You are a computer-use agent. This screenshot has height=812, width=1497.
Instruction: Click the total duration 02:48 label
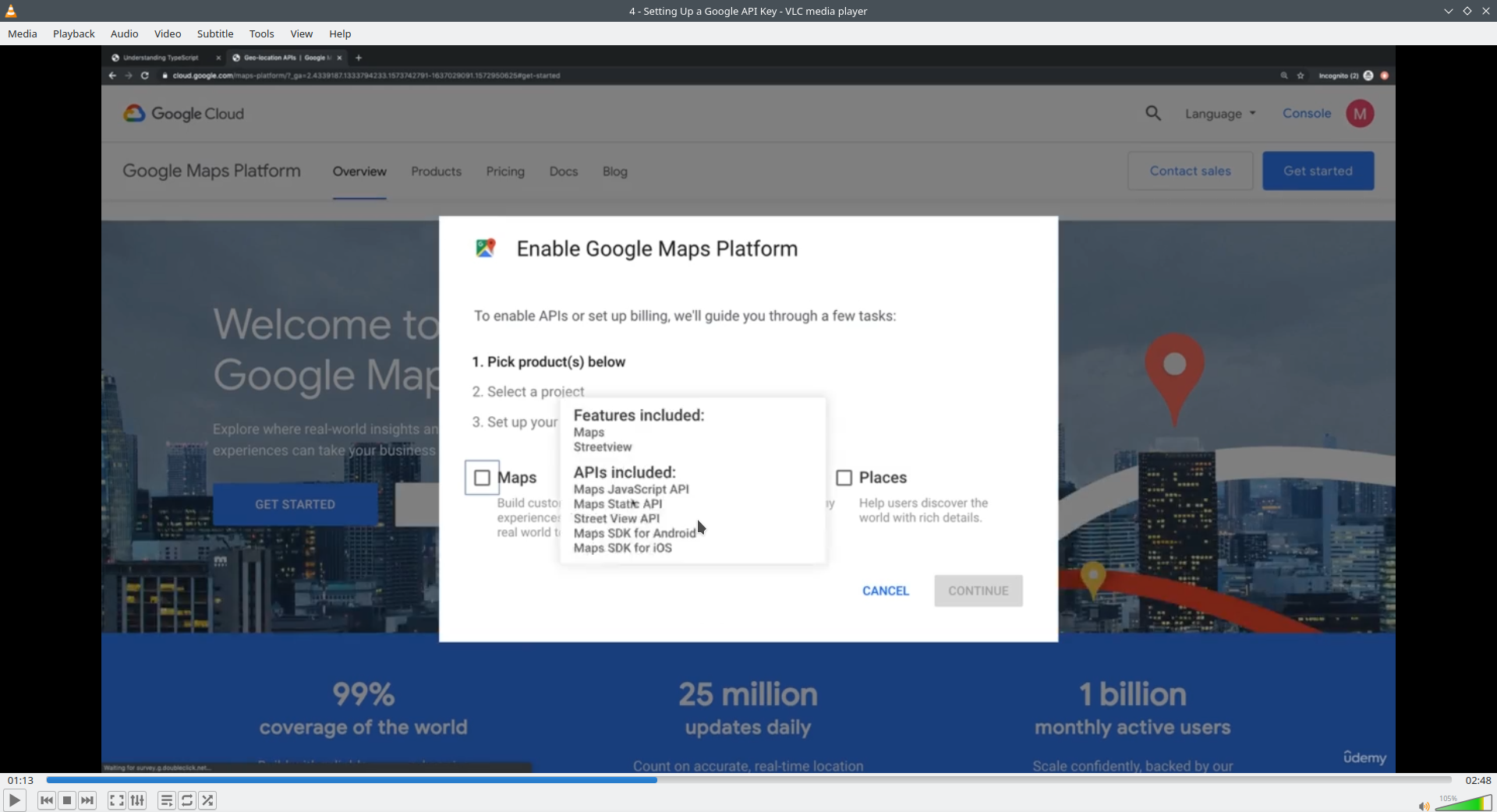(1478, 780)
